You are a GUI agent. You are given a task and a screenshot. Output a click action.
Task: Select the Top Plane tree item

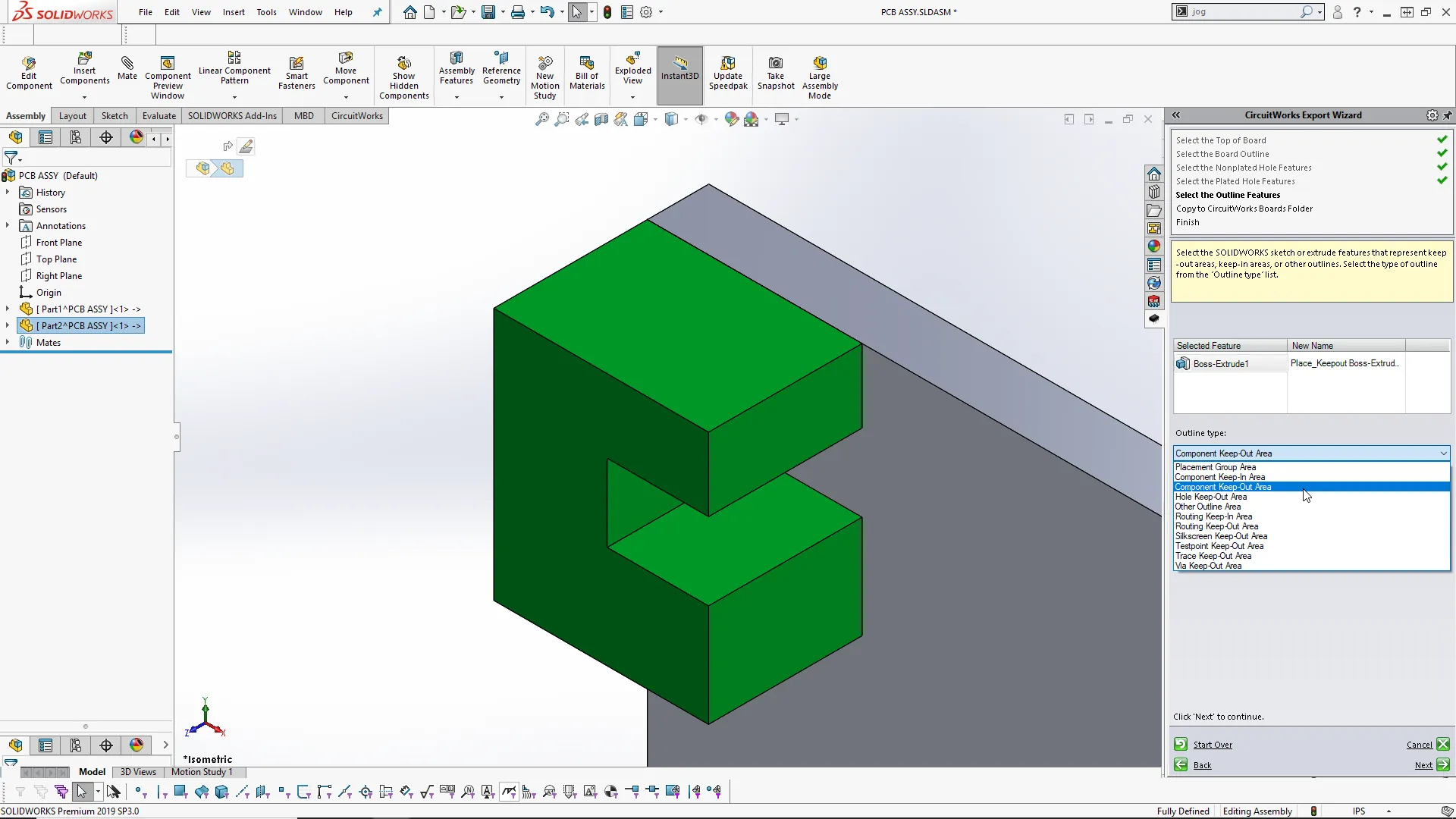pyautogui.click(x=56, y=259)
